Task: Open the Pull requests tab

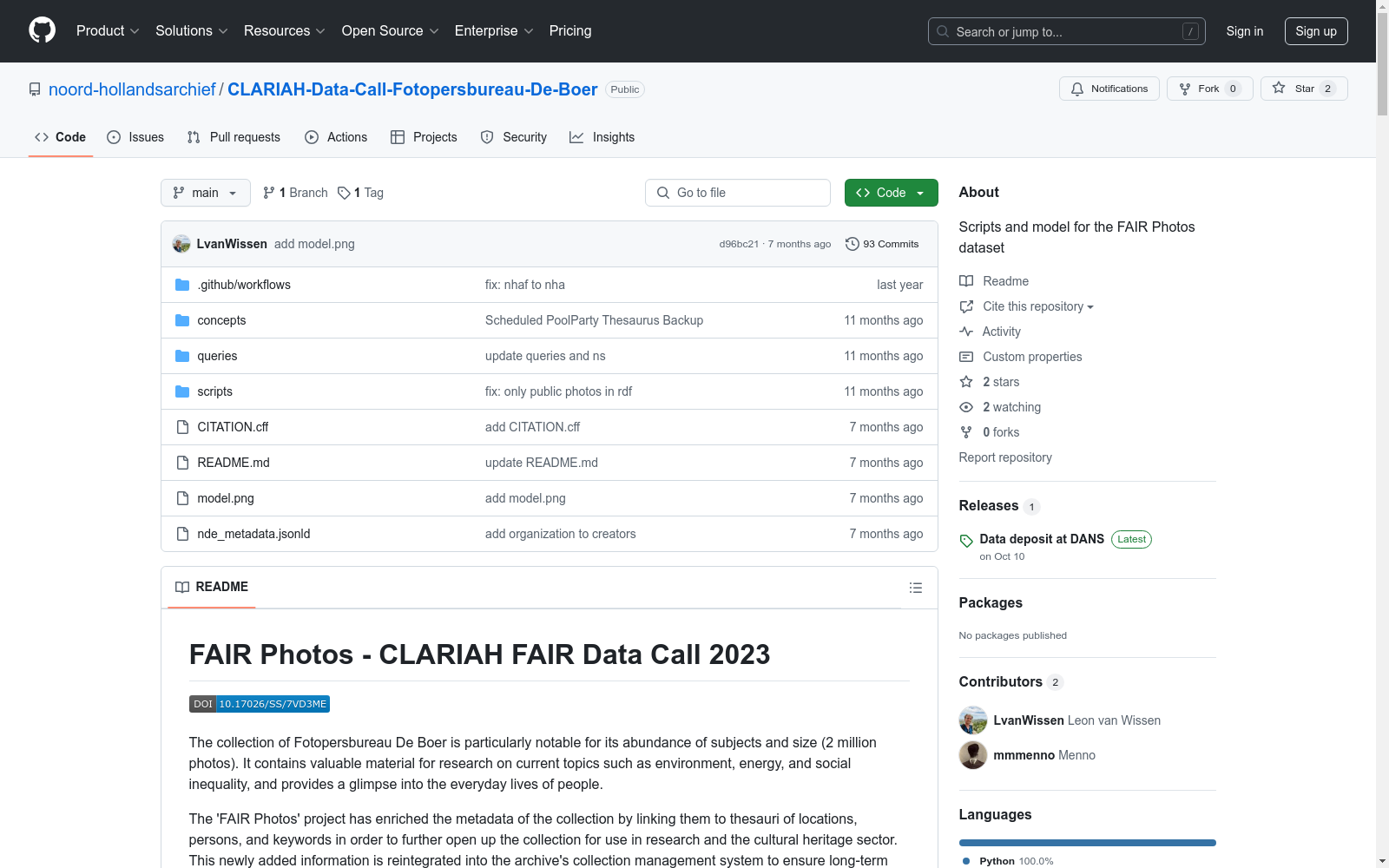Action: [x=234, y=137]
